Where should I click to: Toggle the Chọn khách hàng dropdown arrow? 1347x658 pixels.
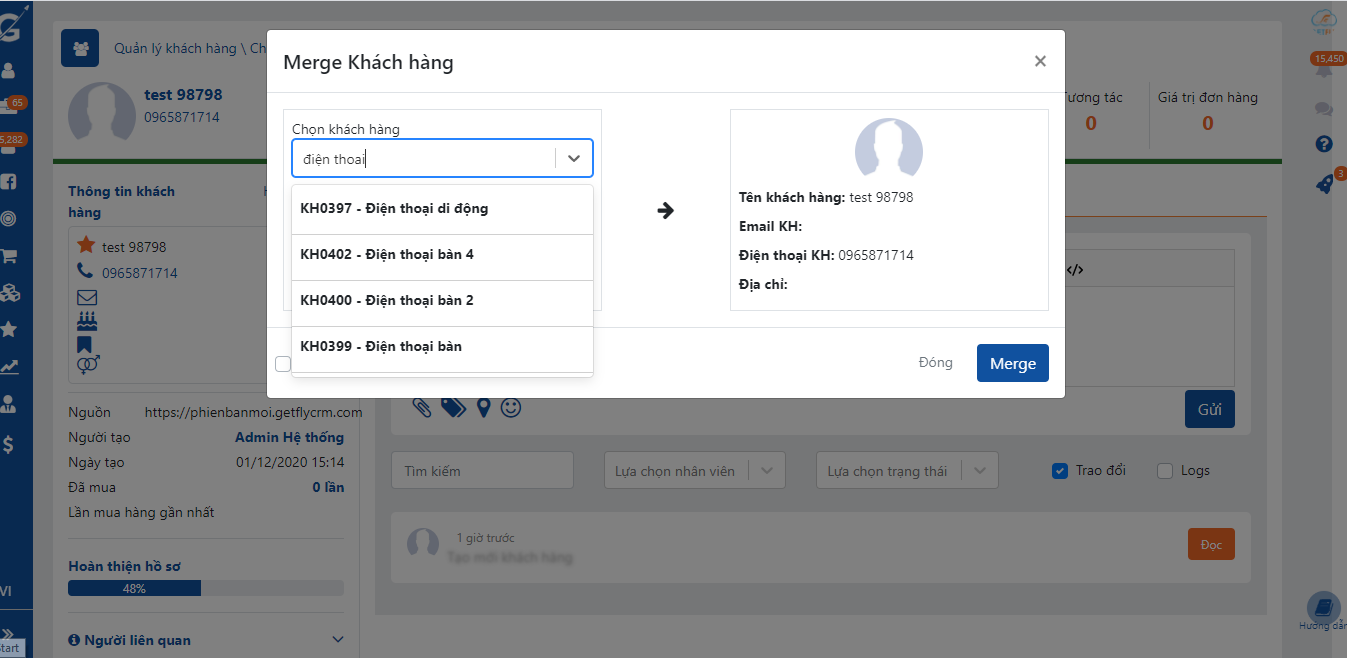(x=574, y=158)
